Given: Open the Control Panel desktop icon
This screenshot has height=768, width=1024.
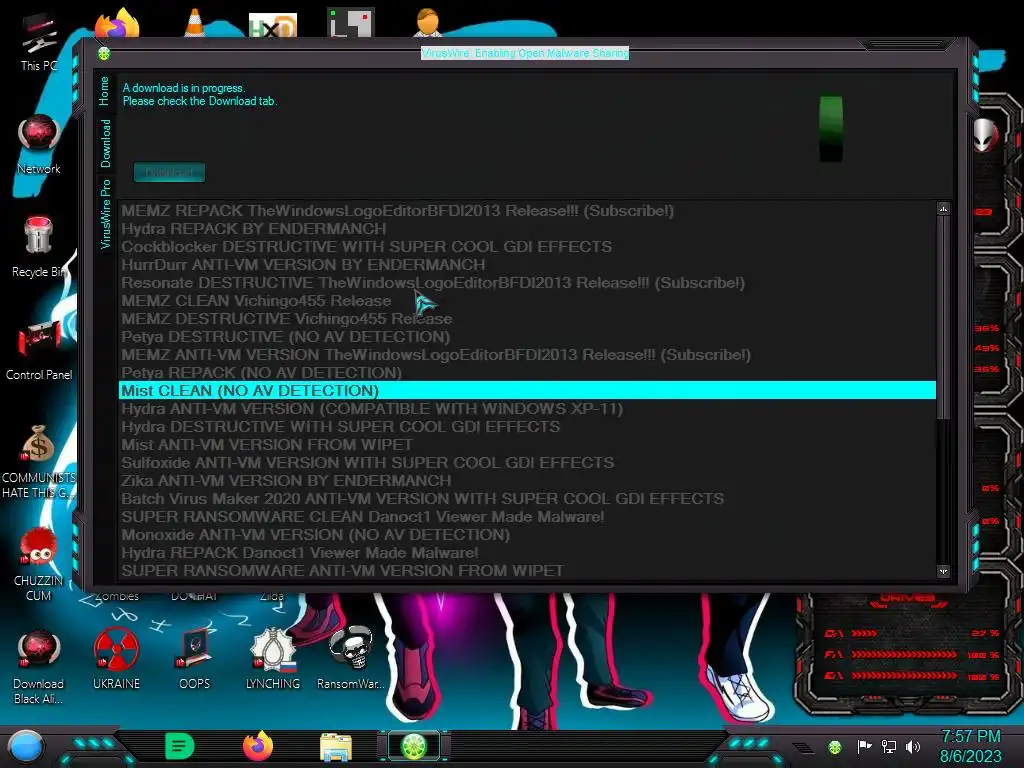Looking at the screenshot, I should click(x=39, y=350).
